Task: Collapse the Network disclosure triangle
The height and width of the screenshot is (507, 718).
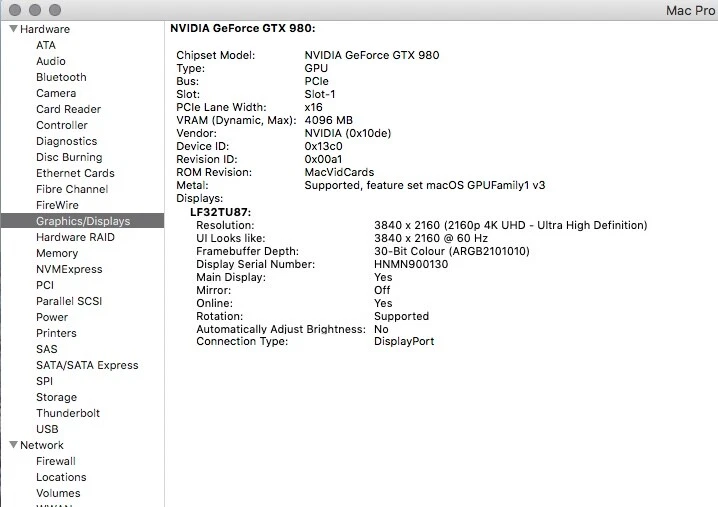Action: click(12, 445)
